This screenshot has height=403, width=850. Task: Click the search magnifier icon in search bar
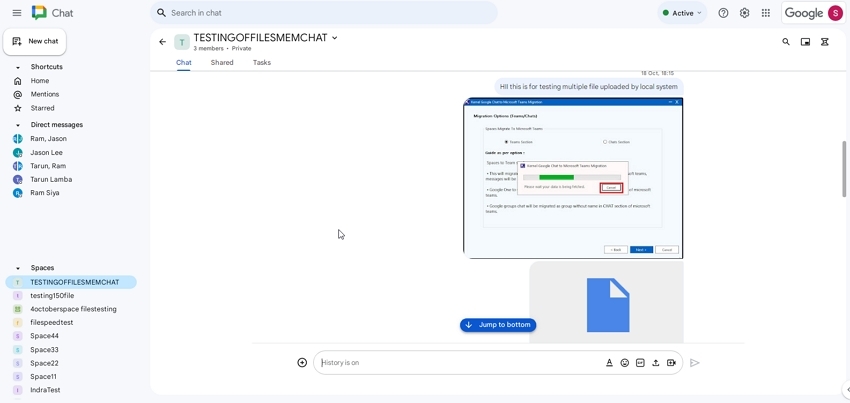pyautogui.click(x=161, y=12)
